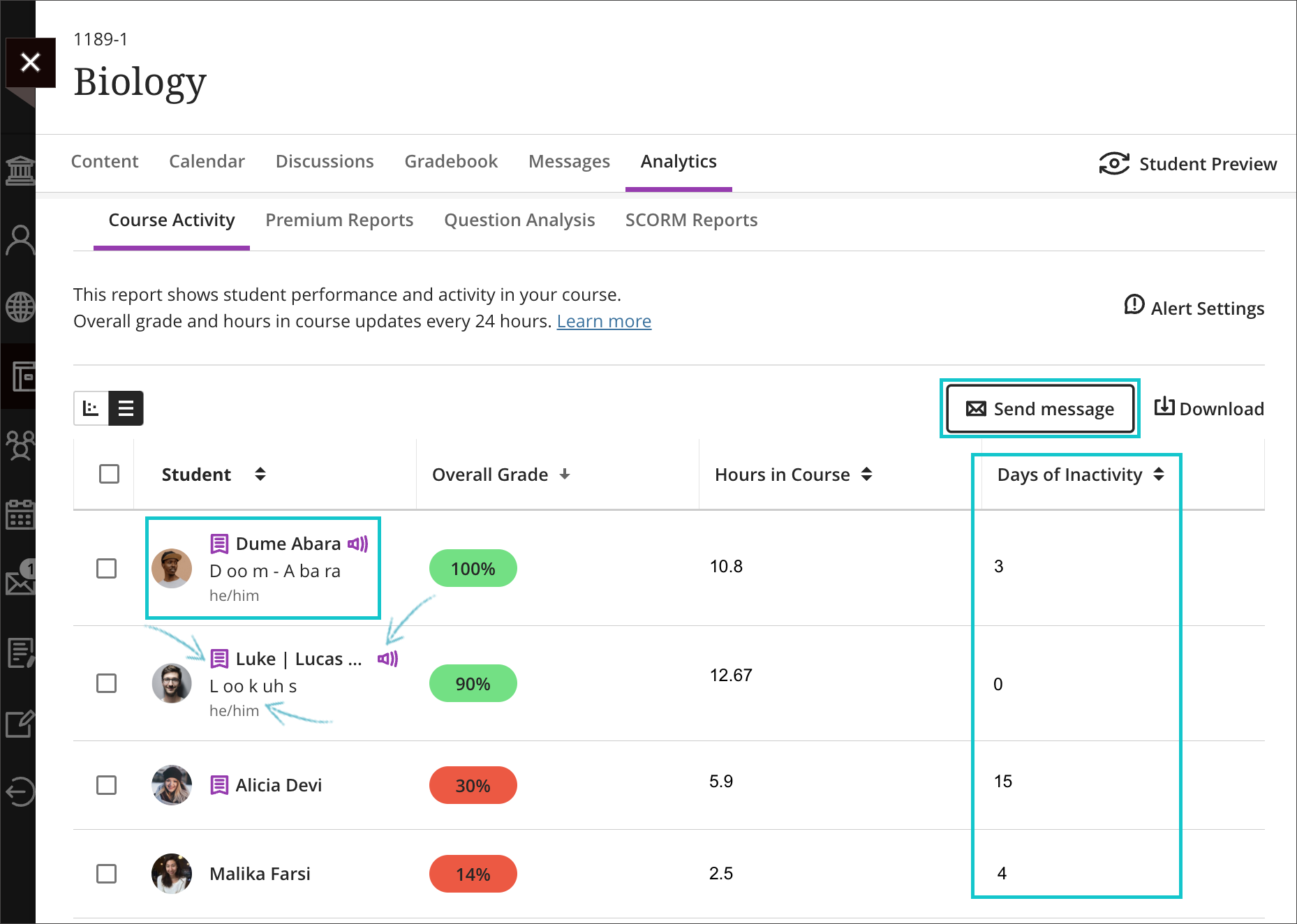Image resolution: width=1297 pixels, height=924 pixels.
Task: Sort by the Student column arrows
Action: [x=260, y=475]
